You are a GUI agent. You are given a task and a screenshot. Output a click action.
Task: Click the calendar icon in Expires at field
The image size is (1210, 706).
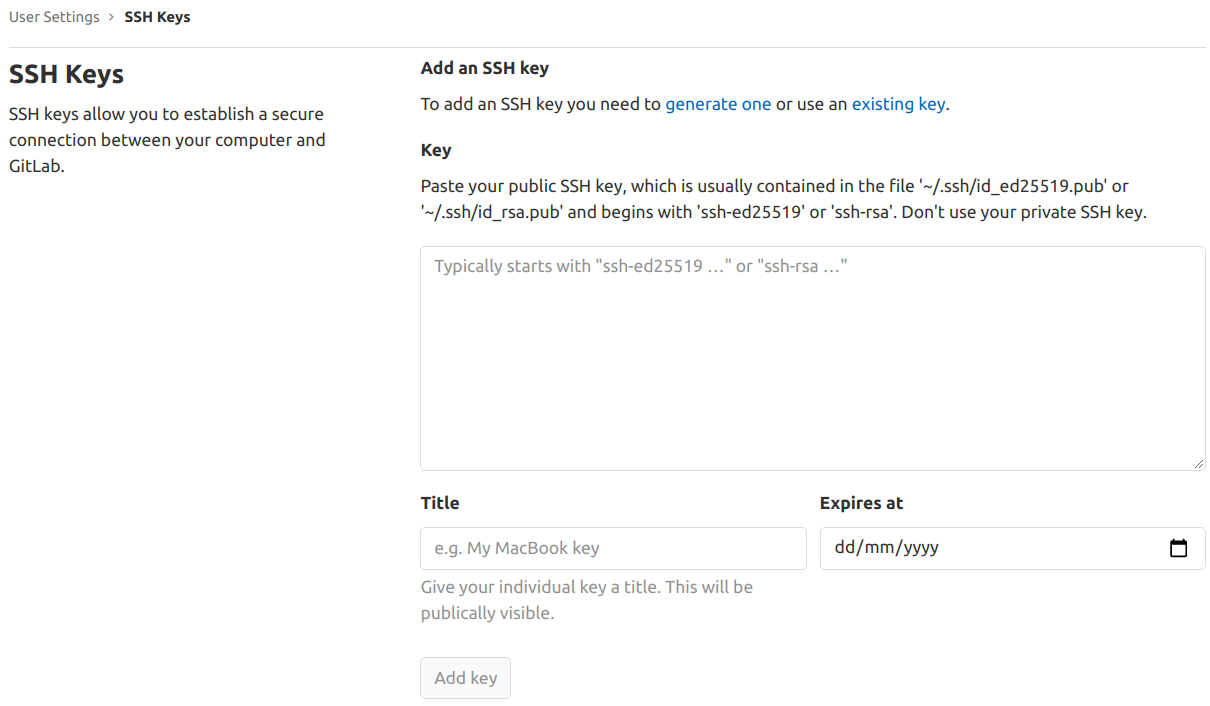(1180, 548)
